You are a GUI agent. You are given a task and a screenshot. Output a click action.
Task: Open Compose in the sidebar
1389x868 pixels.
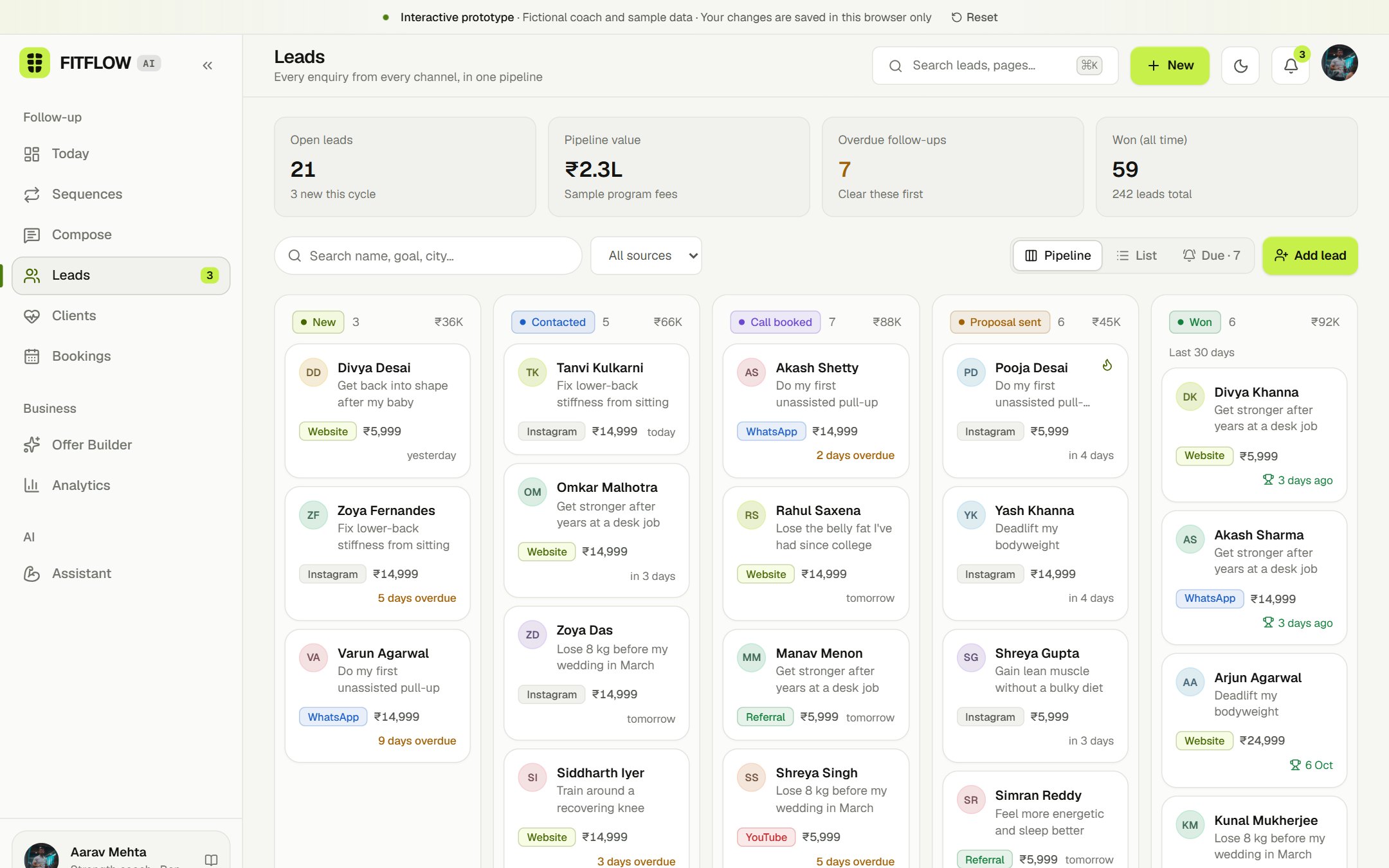tap(121, 235)
